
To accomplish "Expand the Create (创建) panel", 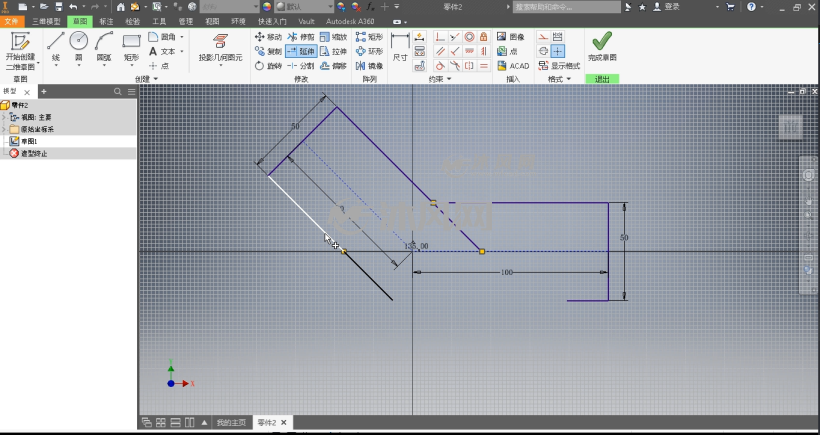I will click(x=146, y=79).
